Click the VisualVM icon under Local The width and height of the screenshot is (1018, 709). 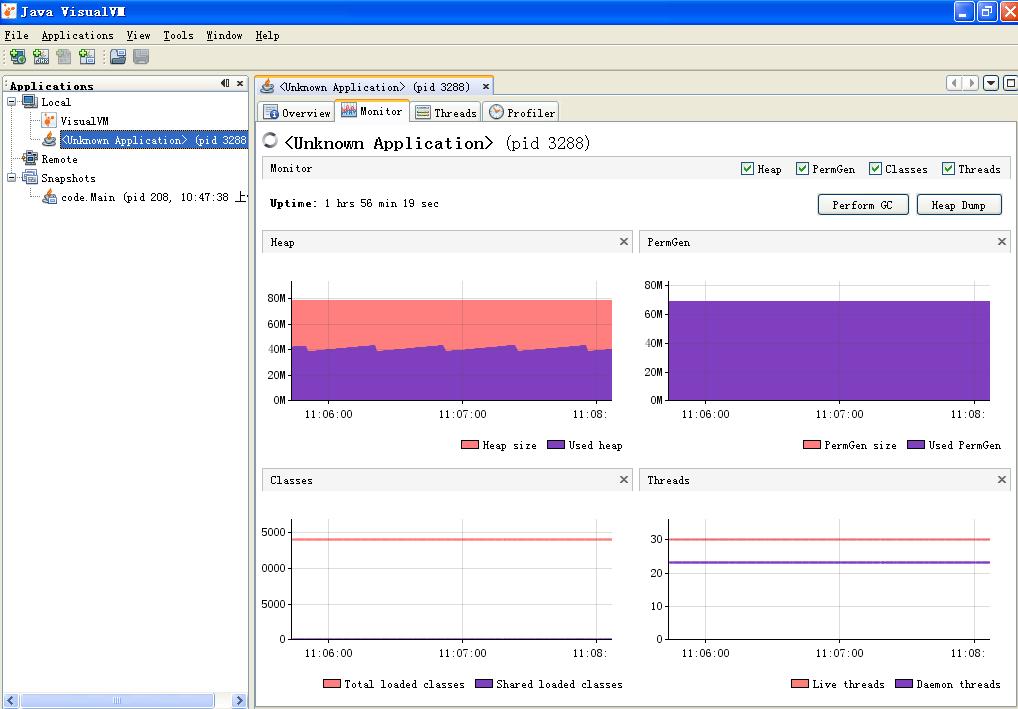[x=49, y=120]
